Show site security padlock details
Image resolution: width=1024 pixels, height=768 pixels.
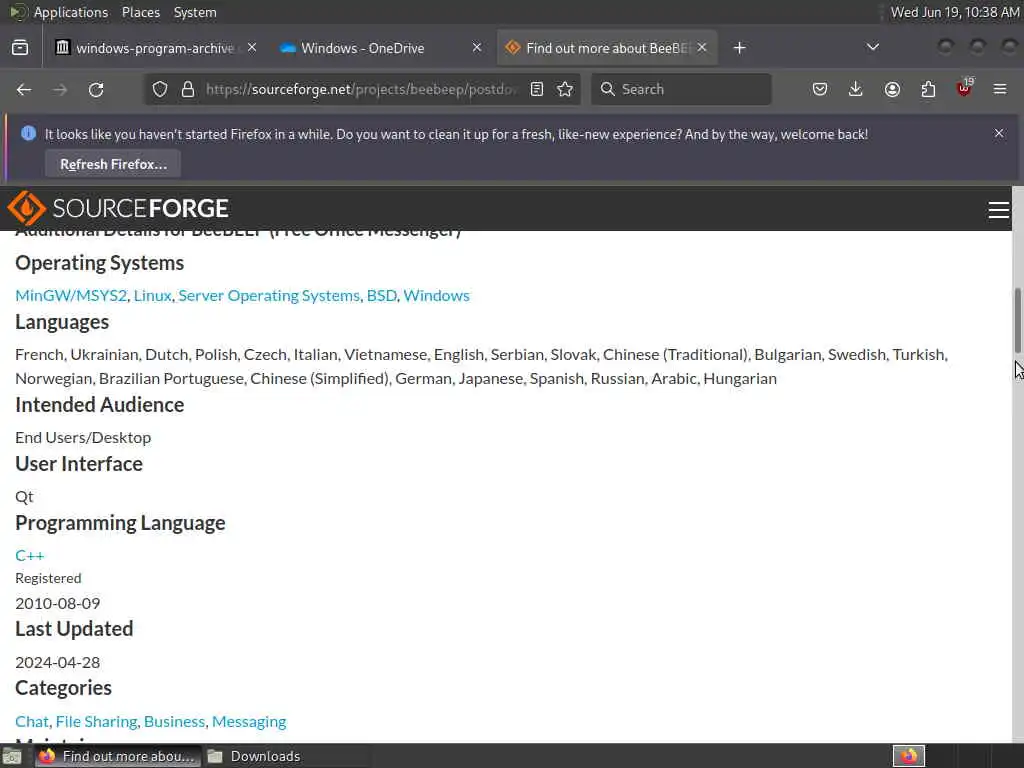pos(188,89)
